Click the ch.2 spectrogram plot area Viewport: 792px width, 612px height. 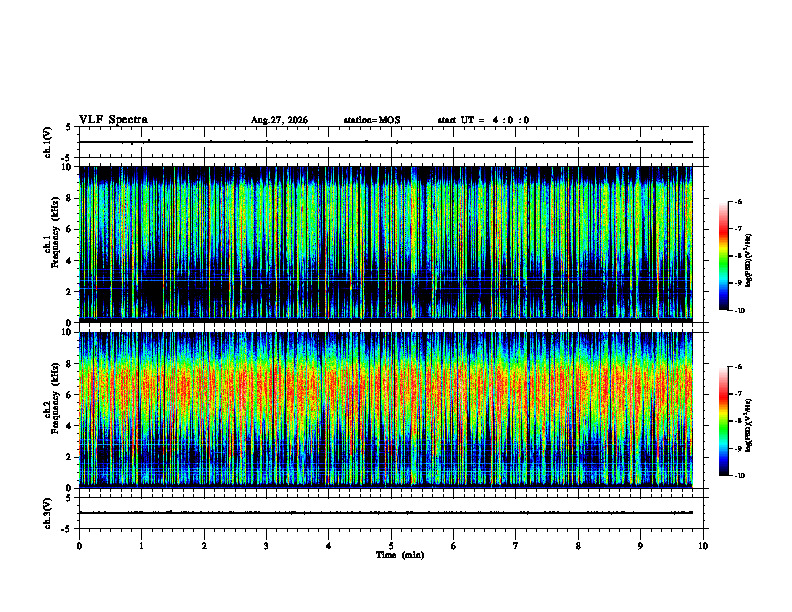pos(386,409)
